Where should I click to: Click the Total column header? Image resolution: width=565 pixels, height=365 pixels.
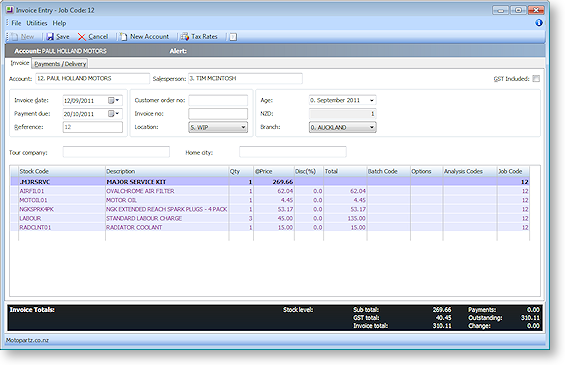click(x=345, y=172)
